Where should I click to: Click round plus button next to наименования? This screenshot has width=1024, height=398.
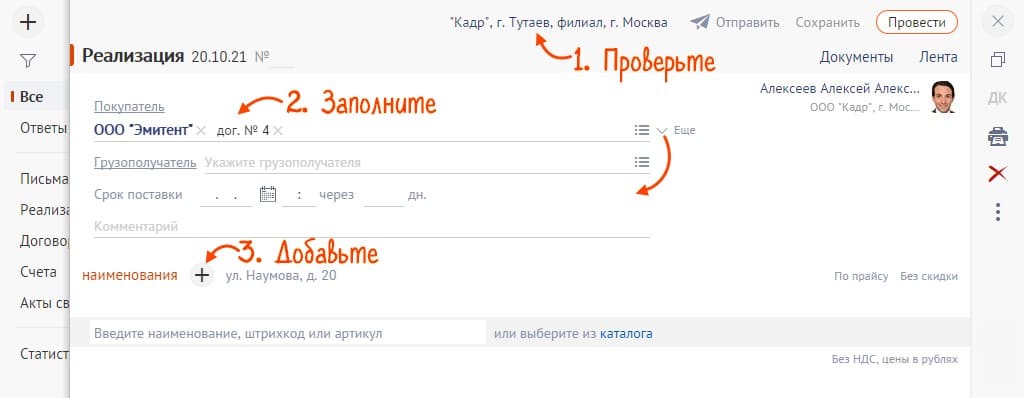click(x=202, y=275)
